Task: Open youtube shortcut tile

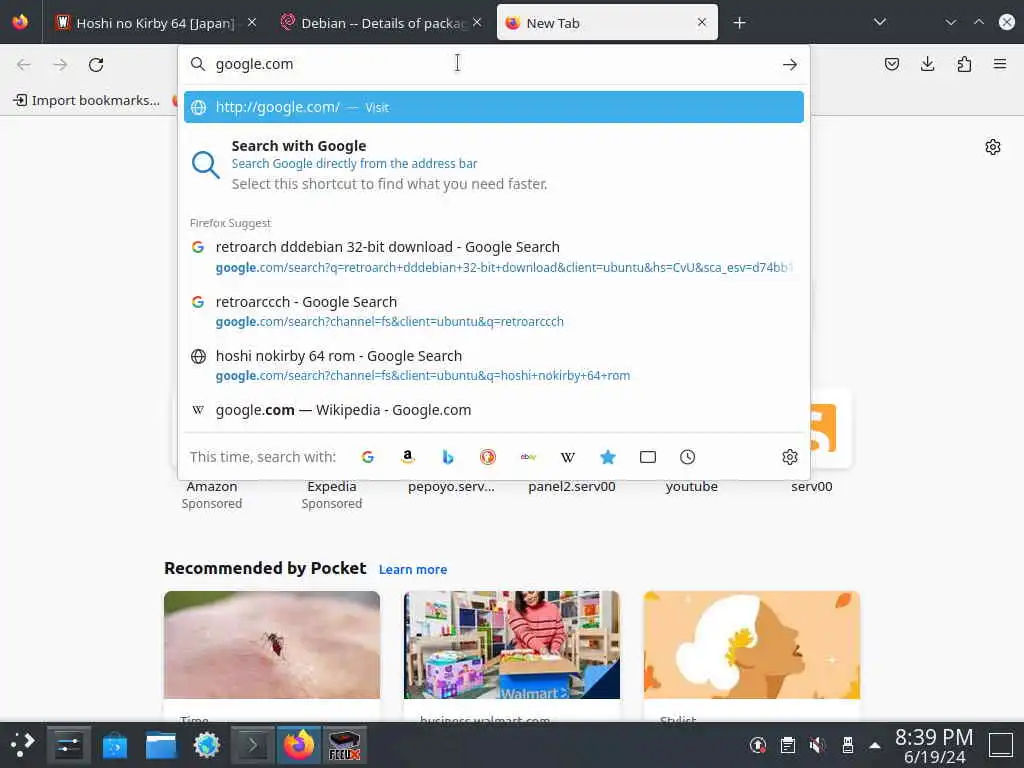Action: click(x=692, y=487)
